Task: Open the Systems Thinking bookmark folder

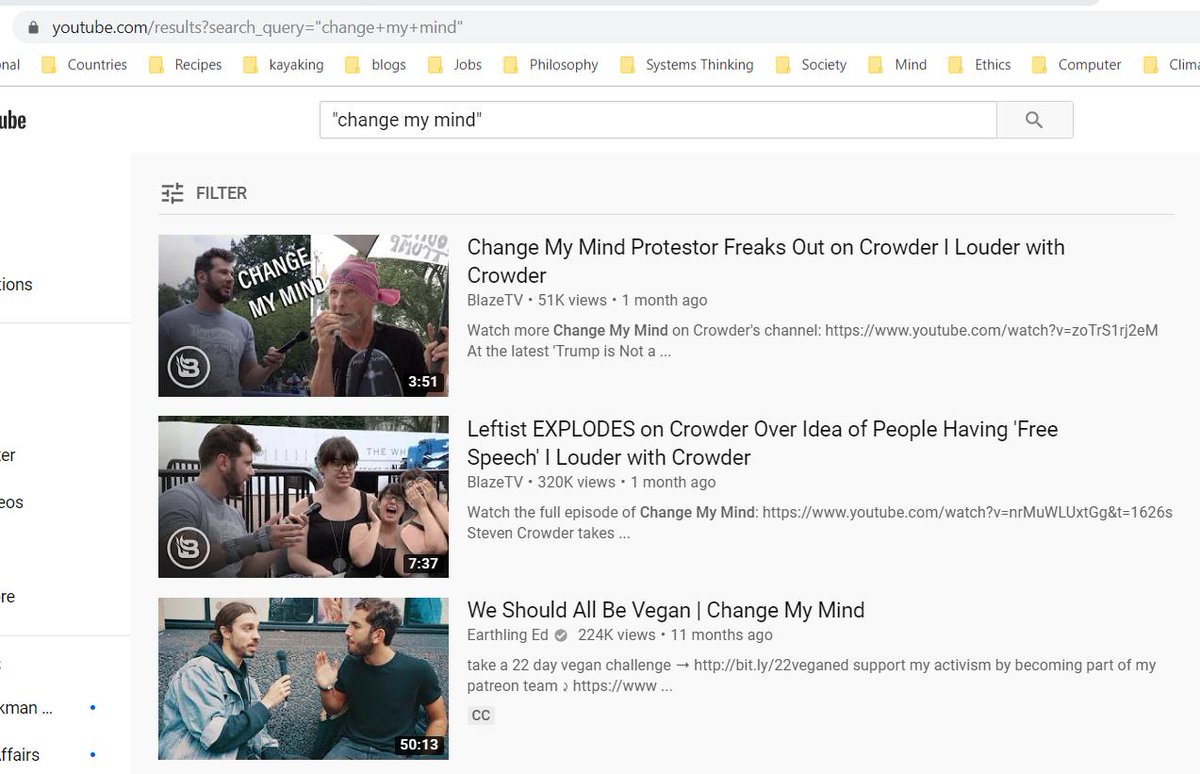Action: pos(687,64)
